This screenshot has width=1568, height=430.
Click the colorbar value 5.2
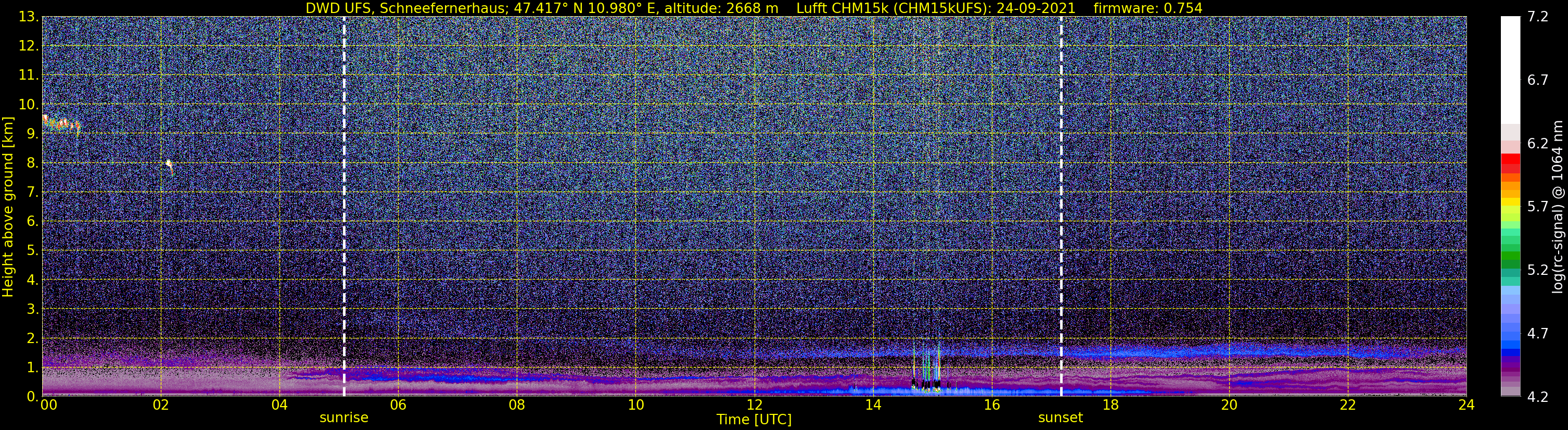point(1538,270)
